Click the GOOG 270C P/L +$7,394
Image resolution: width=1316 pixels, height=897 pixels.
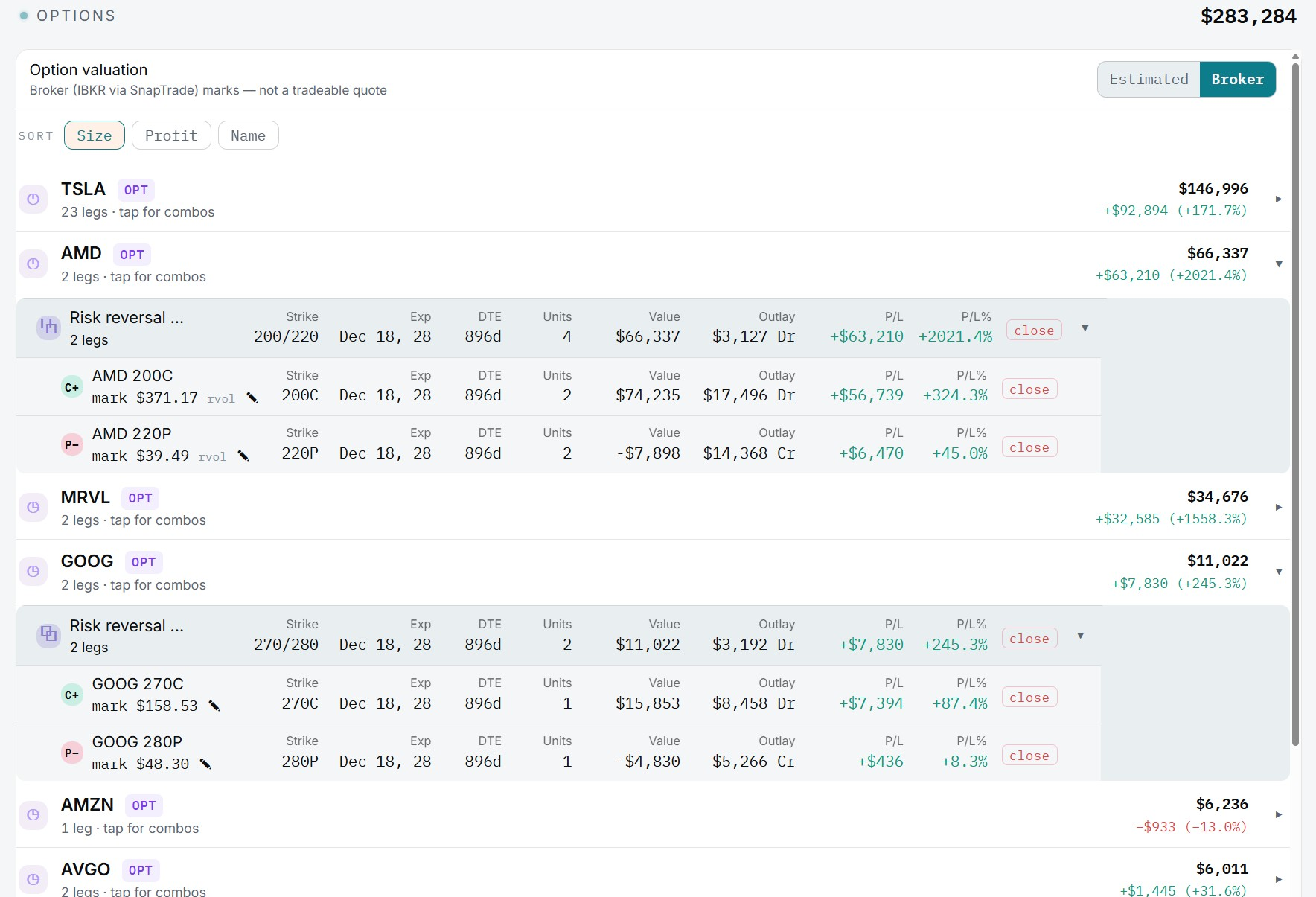(x=871, y=703)
